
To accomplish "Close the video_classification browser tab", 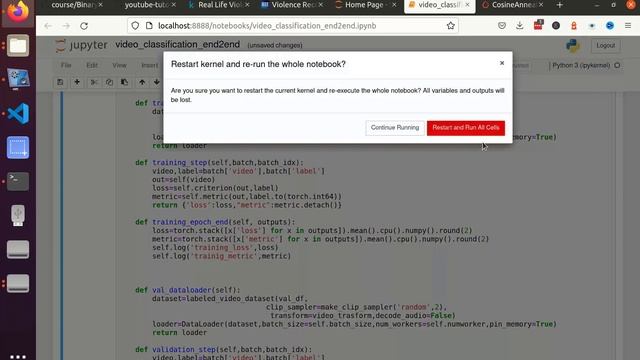I will [x=467, y=5].
